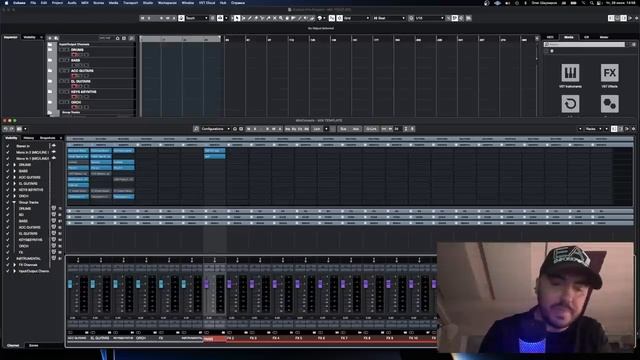Click MixConsole redo arrow icon

[x=12, y=129]
